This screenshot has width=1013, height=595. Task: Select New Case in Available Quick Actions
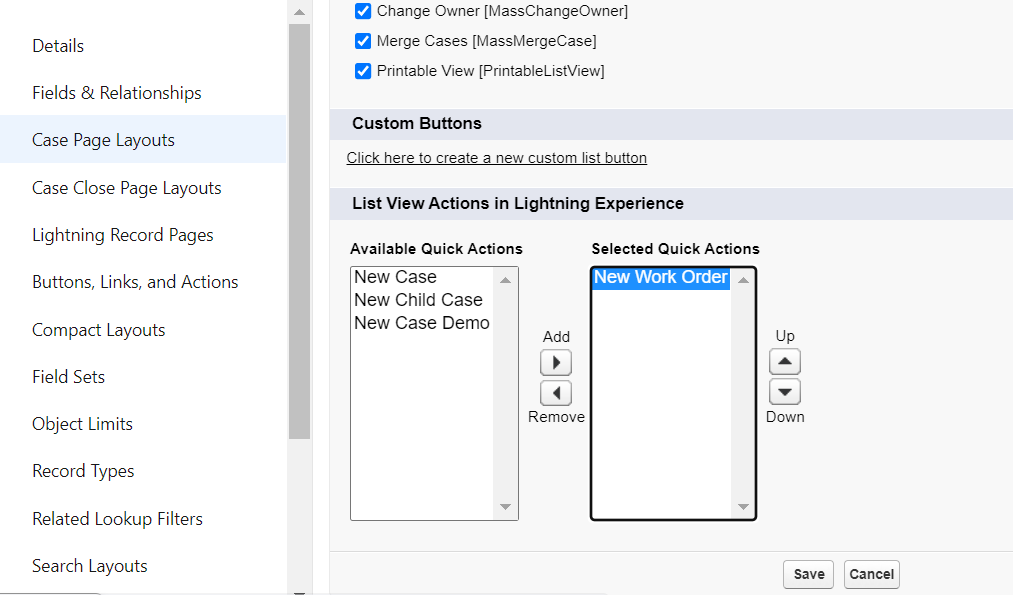pos(395,277)
